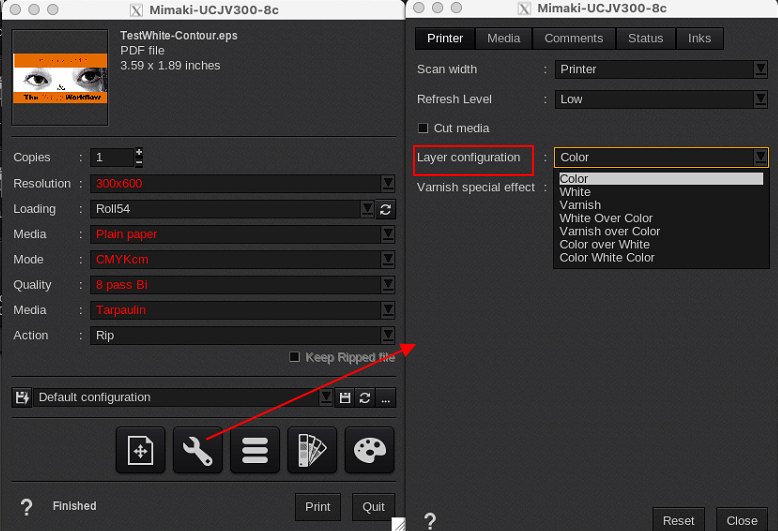Choose Varnish over Color option

point(661,231)
